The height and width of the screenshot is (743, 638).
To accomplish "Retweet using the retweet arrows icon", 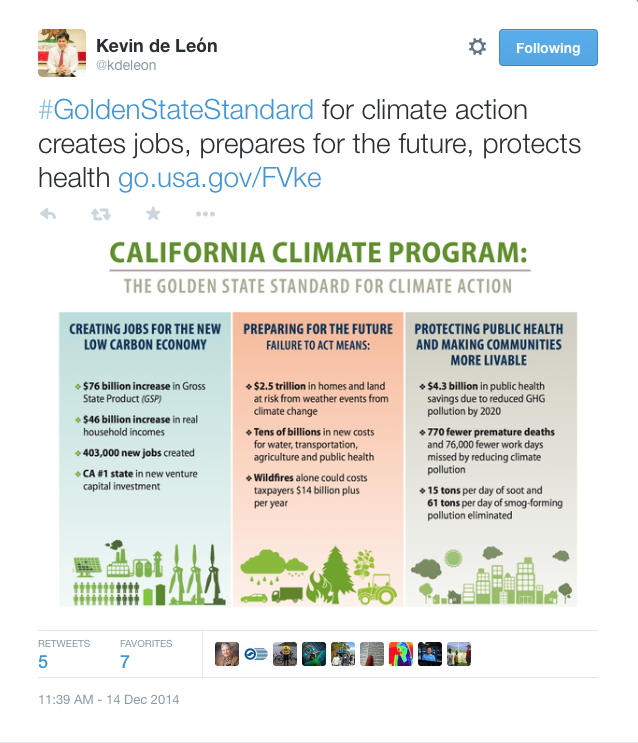I will 100,214.
